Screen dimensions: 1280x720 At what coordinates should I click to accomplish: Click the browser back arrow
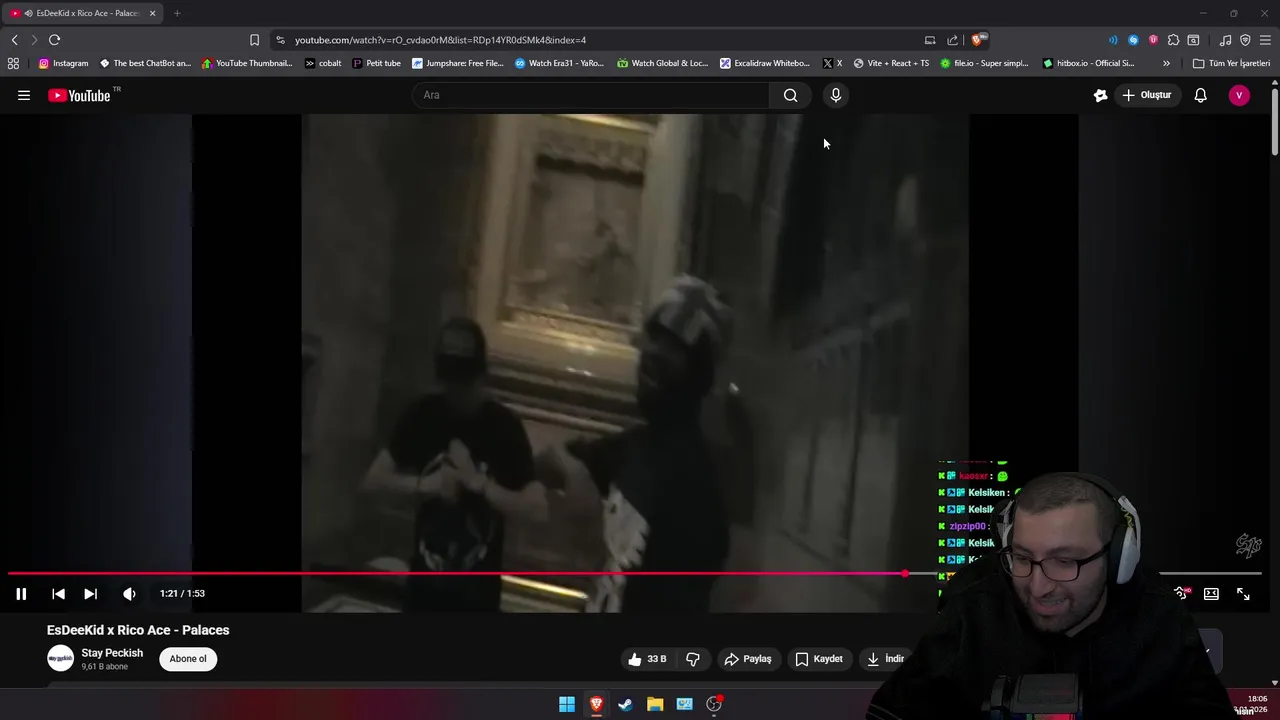pos(14,40)
